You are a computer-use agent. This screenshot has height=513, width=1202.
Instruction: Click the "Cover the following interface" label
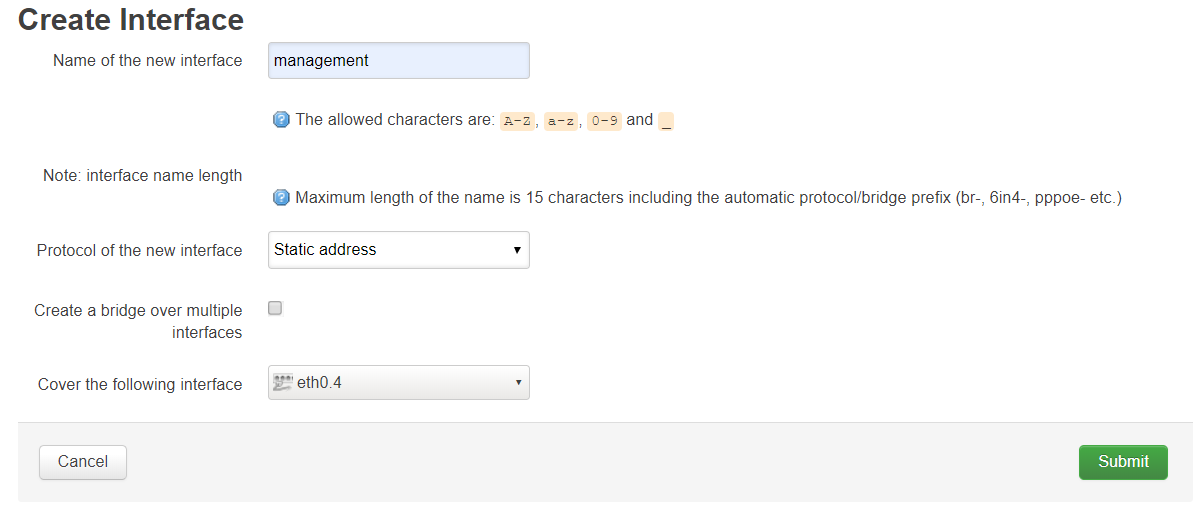(140, 384)
